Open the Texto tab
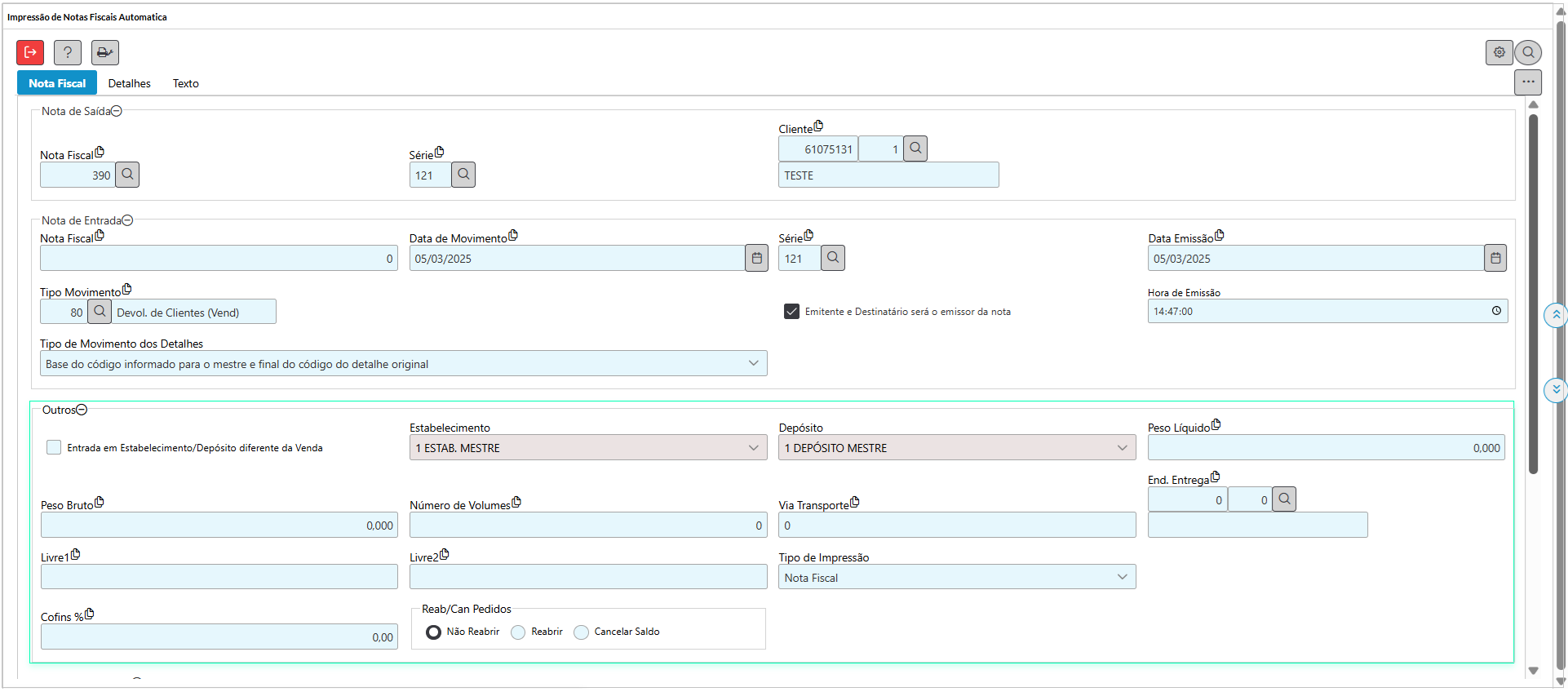This screenshot has height=692, width=1568. tap(185, 83)
